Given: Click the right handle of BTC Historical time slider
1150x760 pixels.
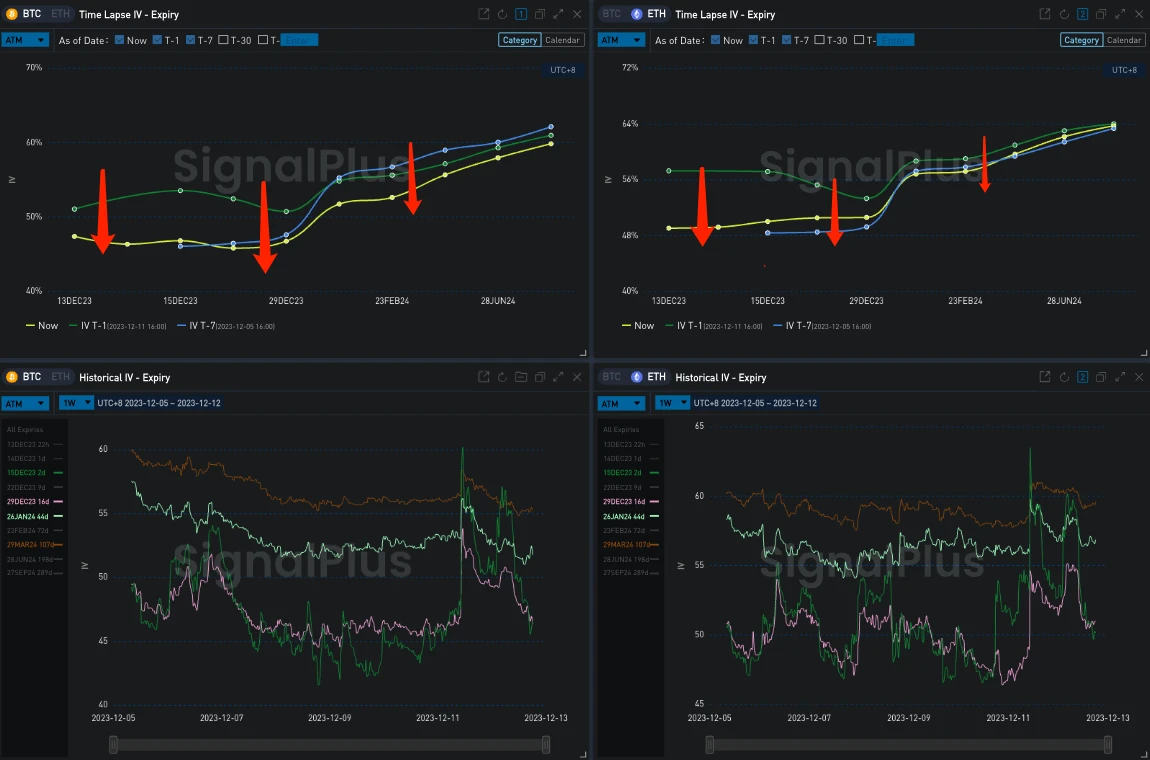Looking at the screenshot, I should point(546,744).
